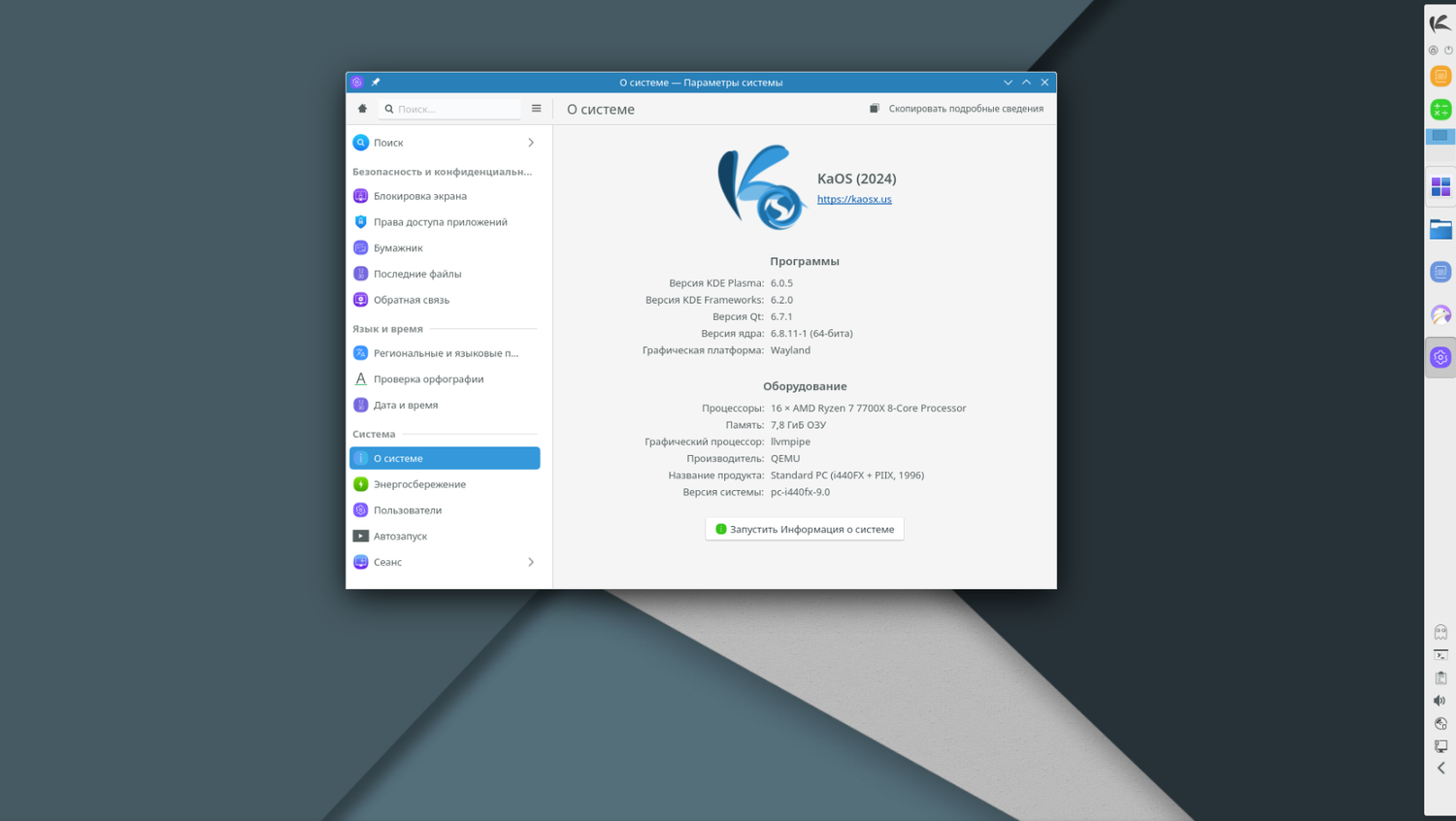Screen dimensions: 1456x821
Task: Open Проверка орфографии settings
Action: coord(445,379)
